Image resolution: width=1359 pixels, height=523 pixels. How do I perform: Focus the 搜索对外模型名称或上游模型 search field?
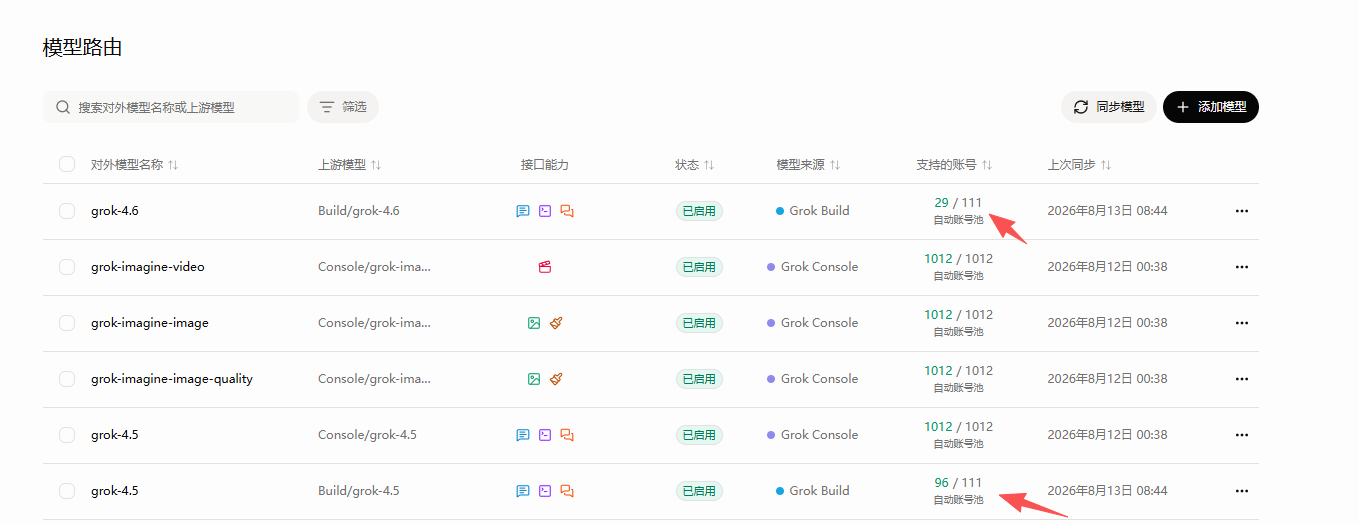click(171, 107)
